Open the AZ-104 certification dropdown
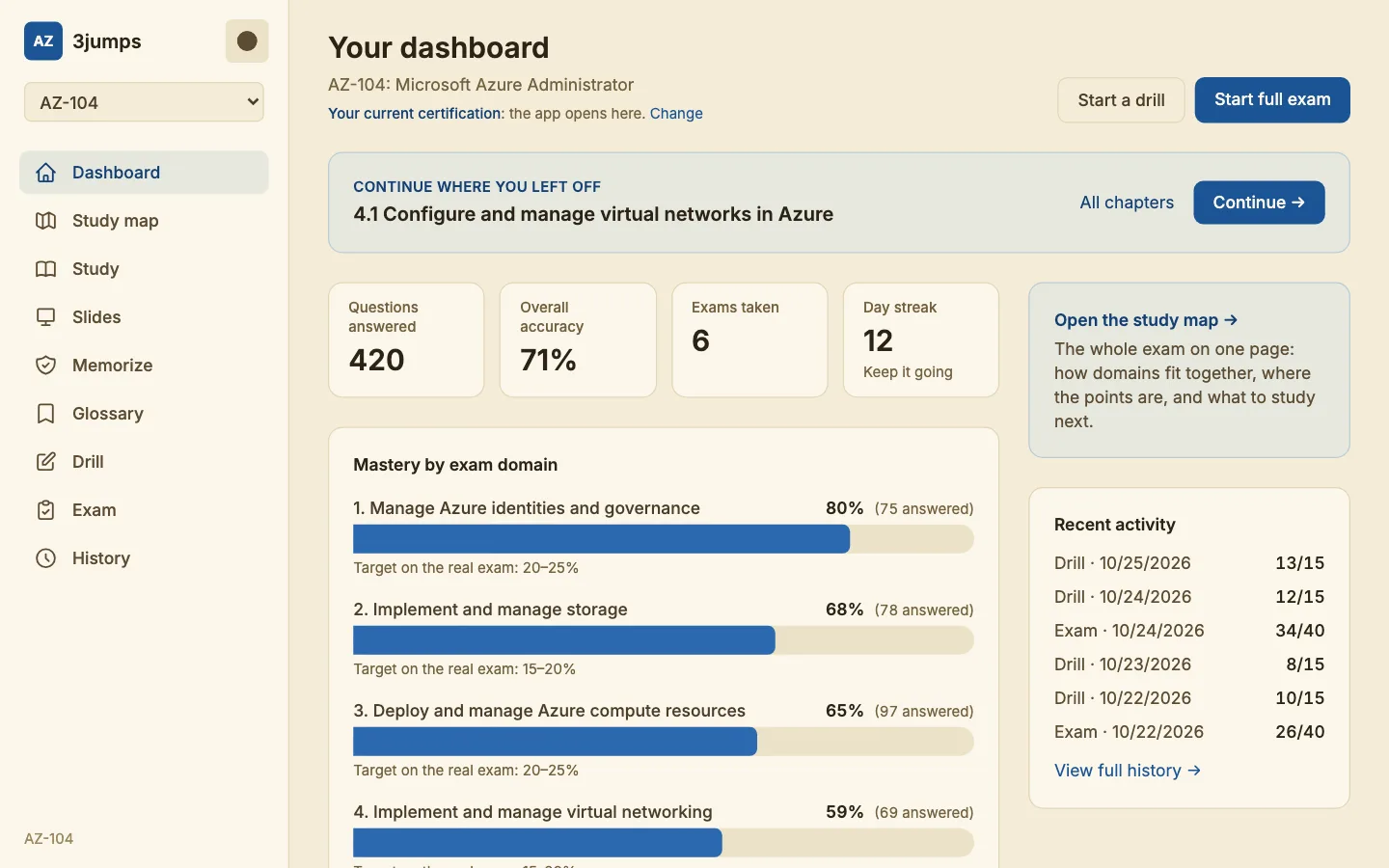1389x868 pixels. pos(144,102)
